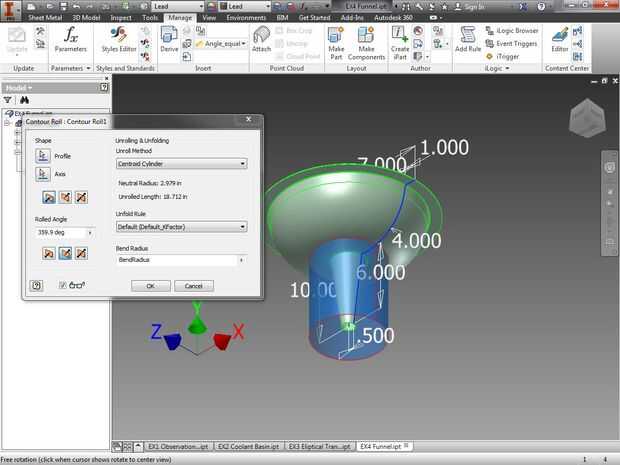Open the Parameters fx tool
Screen dimensions: 620x465
point(70,39)
